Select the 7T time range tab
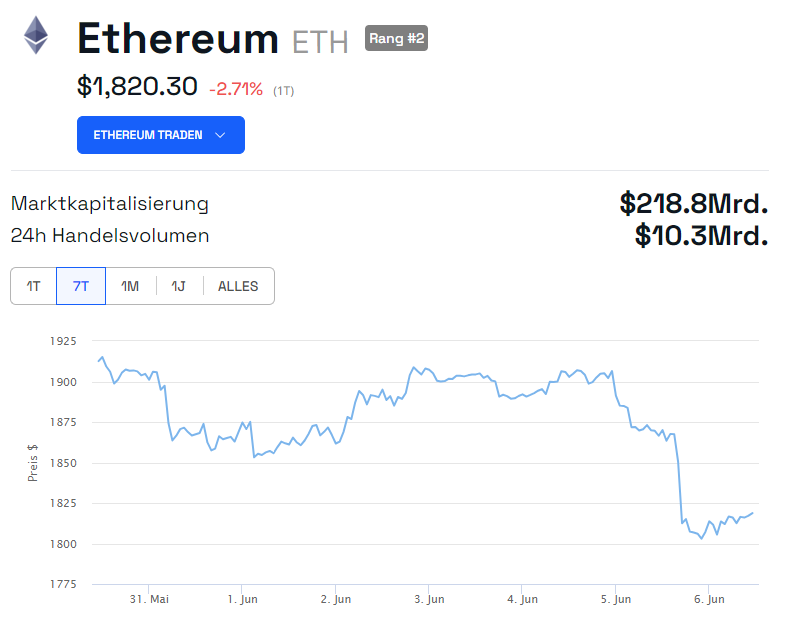This screenshot has height=620, width=800. pyautogui.click(x=80, y=286)
